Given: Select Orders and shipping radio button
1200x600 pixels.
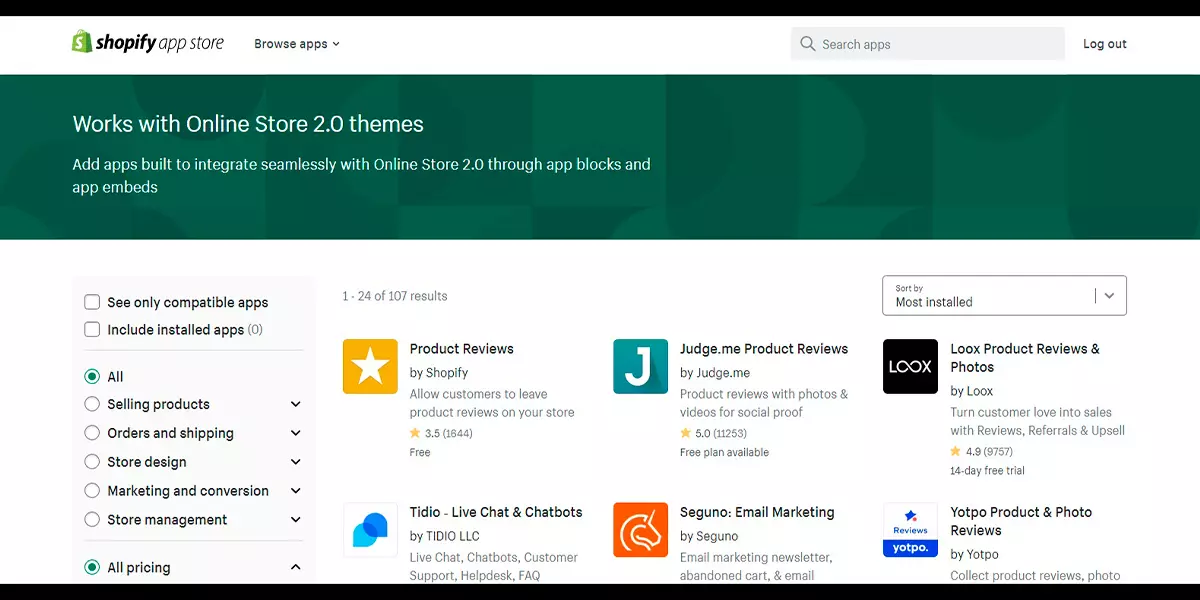Looking at the screenshot, I should point(92,433).
